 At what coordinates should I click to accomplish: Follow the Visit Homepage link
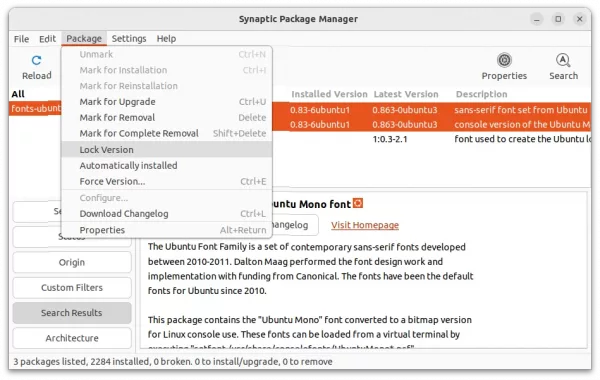[x=365, y=225]
